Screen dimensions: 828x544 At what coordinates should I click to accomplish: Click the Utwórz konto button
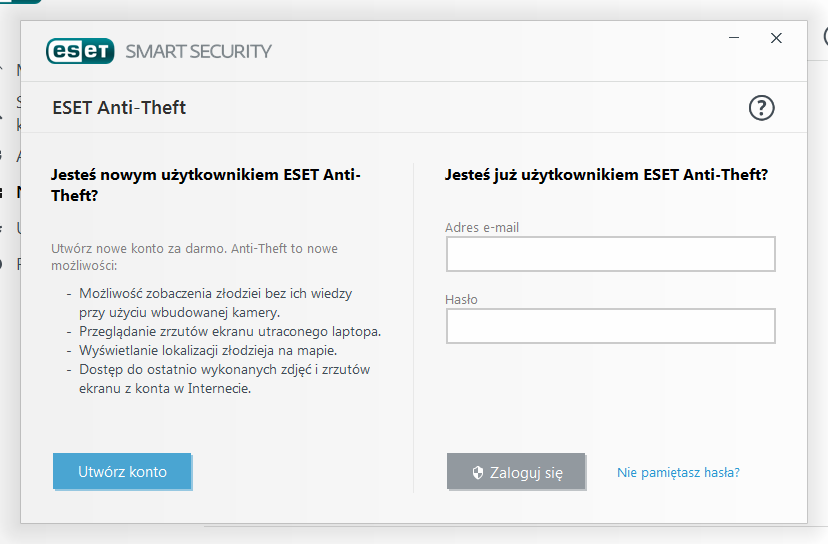(122, 471)
